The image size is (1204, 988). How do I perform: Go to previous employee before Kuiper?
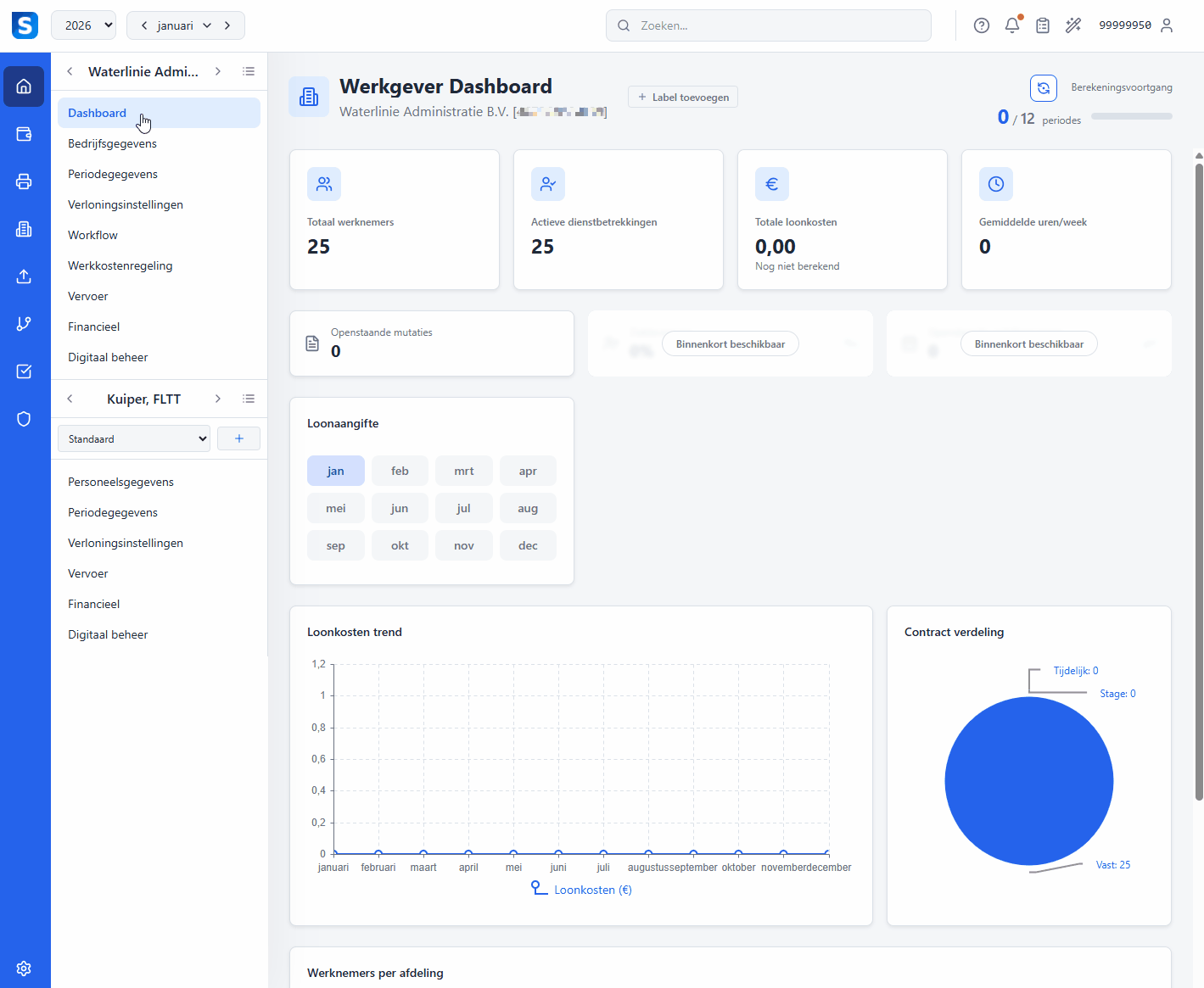tap(70, 399)
